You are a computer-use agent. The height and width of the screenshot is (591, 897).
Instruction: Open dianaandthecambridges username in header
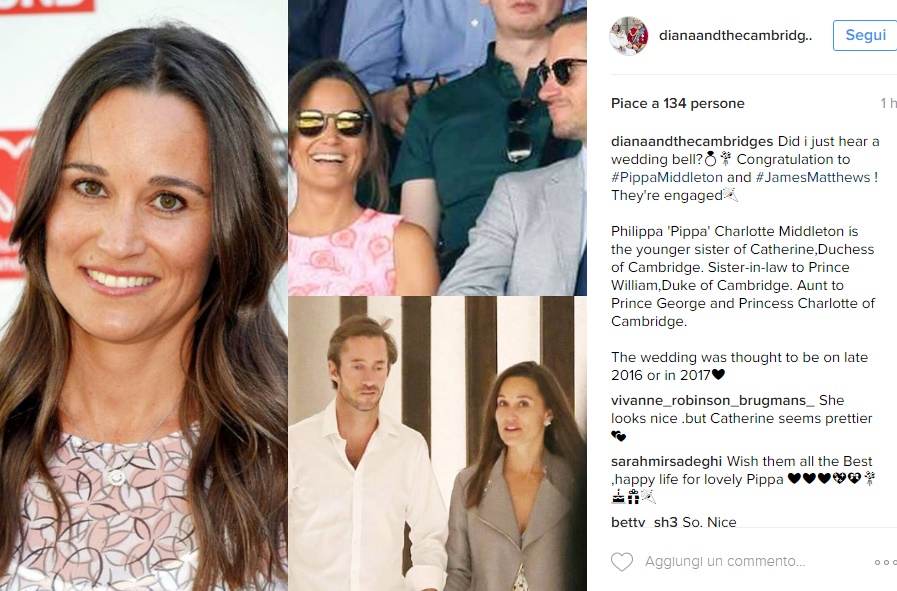pyautogui.click(x=735, y=35)
